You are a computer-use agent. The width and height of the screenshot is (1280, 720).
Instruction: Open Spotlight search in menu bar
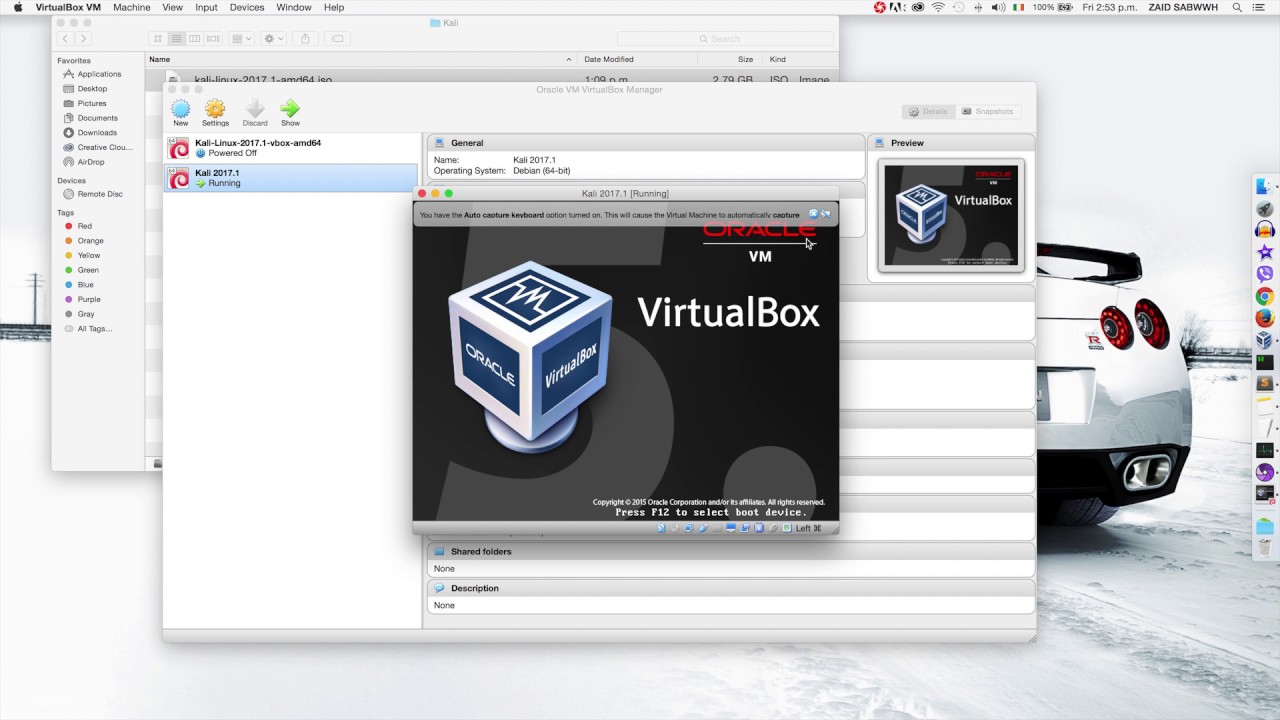tap(1237, 7)
